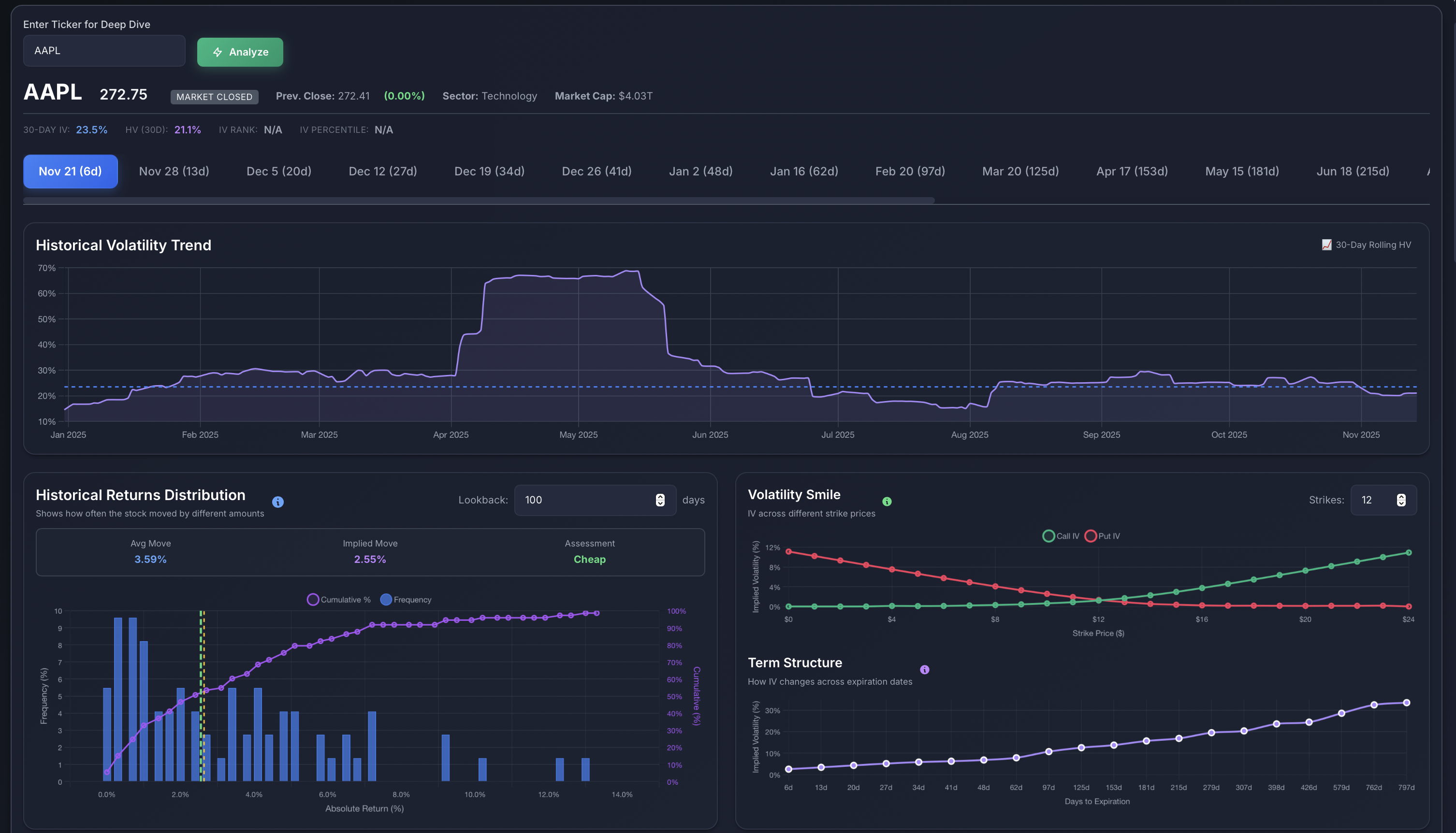The image size is (1456, 833).
Task: Click the Lookback stepper down arrow
Action: pyautogui.click(x=661, y=504)
